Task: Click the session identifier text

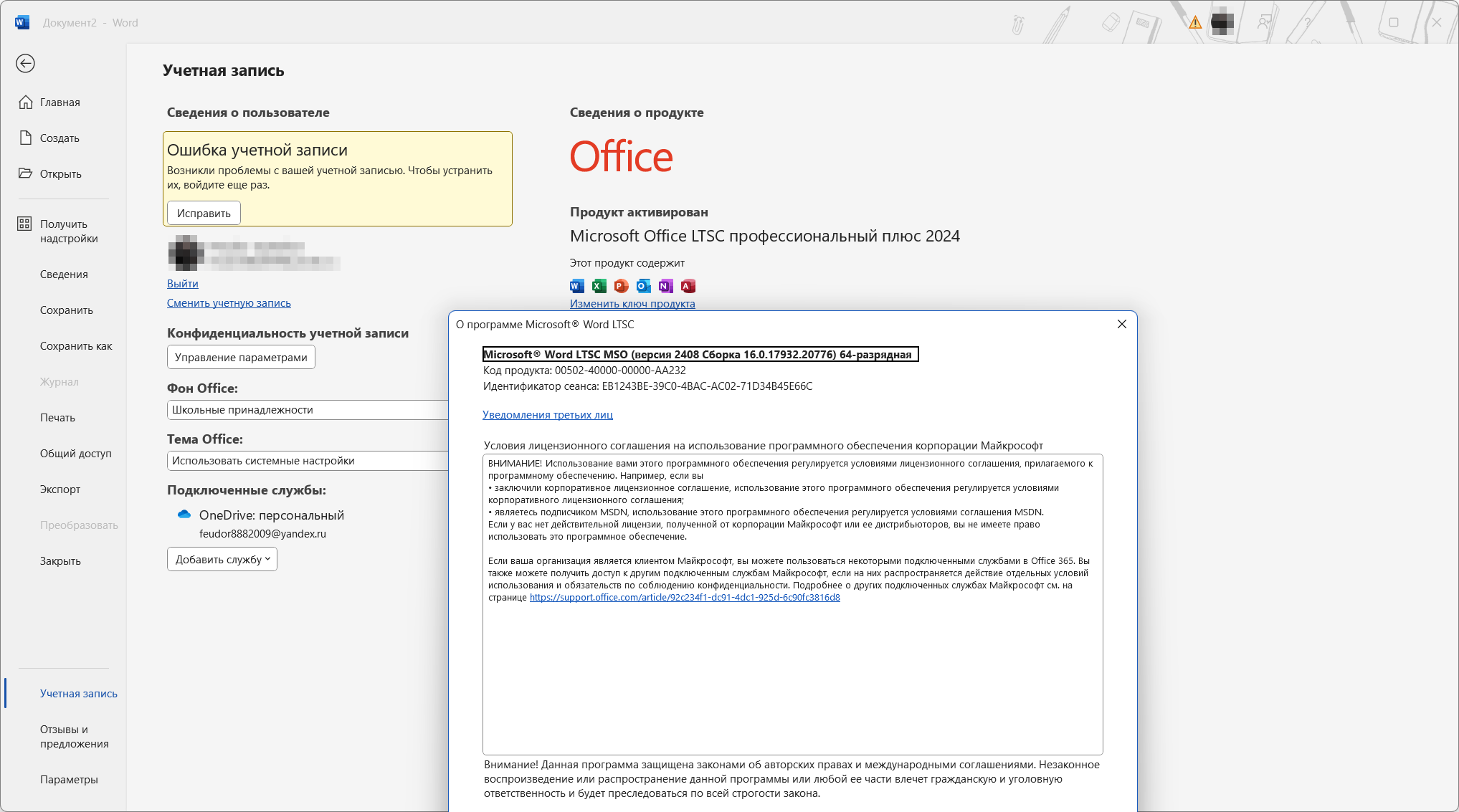Action: coord(648,386)
